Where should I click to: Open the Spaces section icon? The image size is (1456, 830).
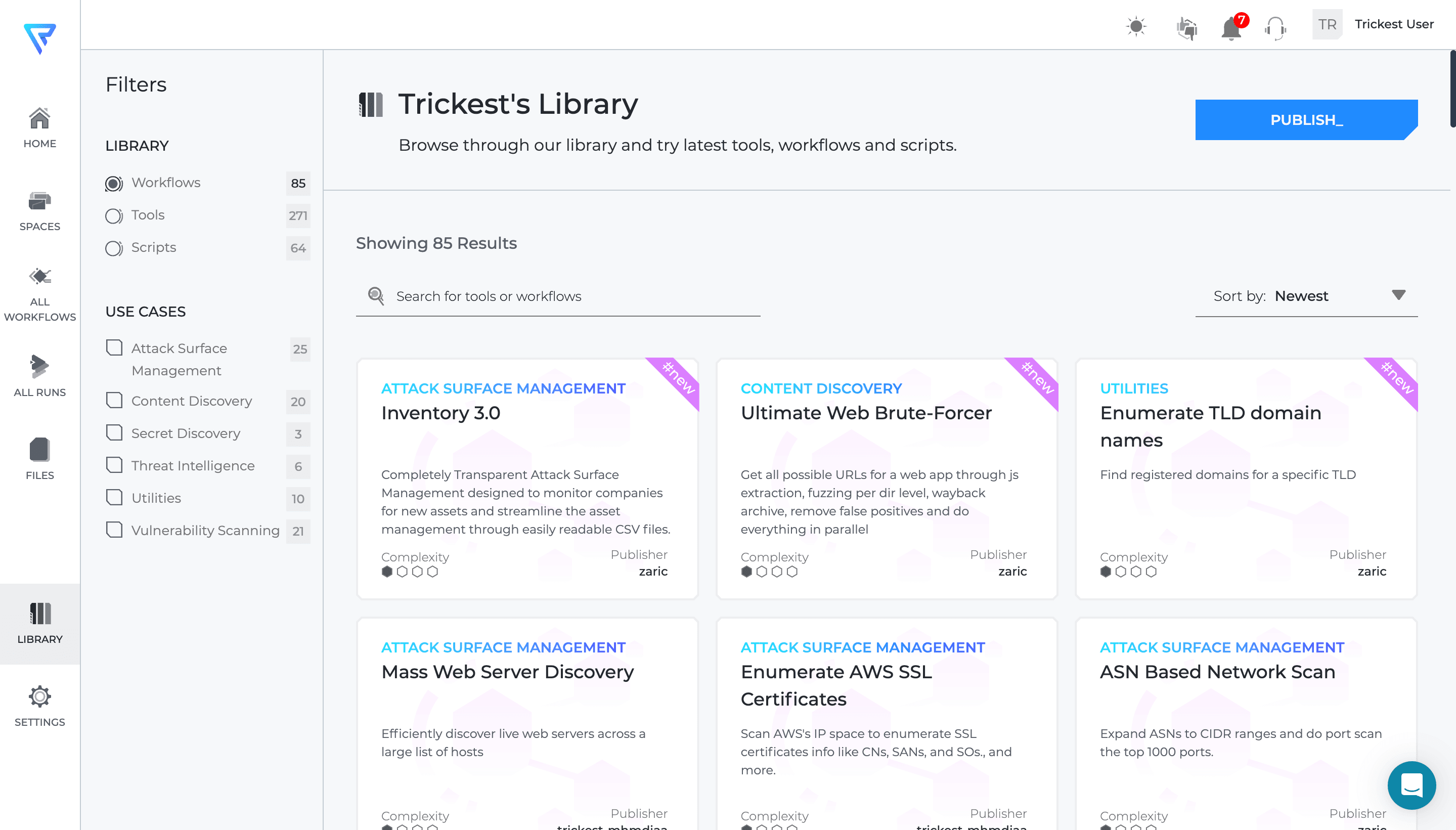coord(40,201)
